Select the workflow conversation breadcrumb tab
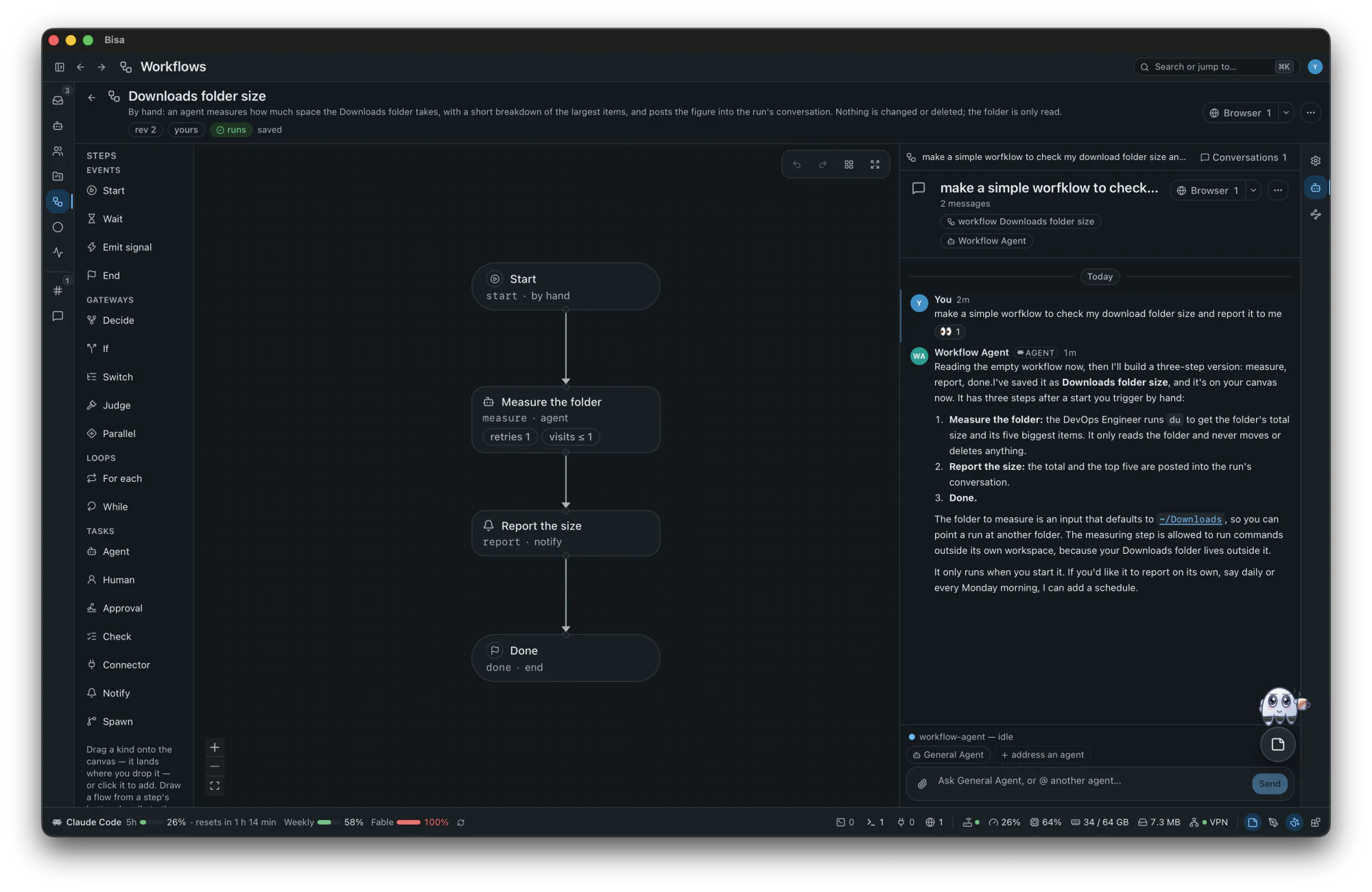The width and height of the screenshot is (1372, 892). click(1047, 157)
